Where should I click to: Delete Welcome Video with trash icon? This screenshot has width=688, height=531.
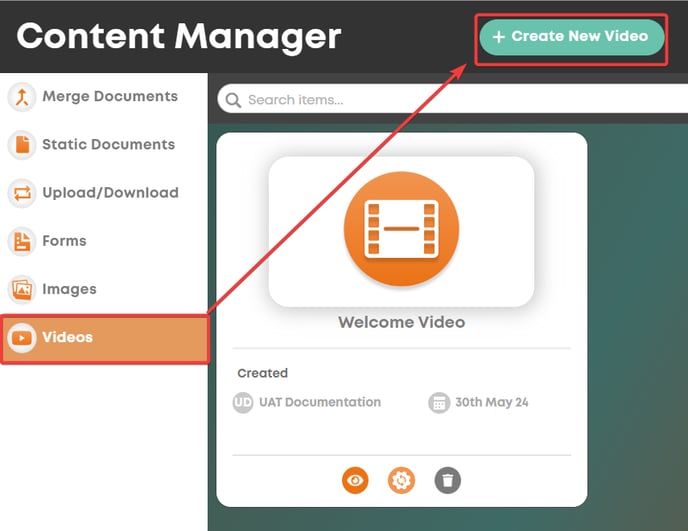pos(448,481)
